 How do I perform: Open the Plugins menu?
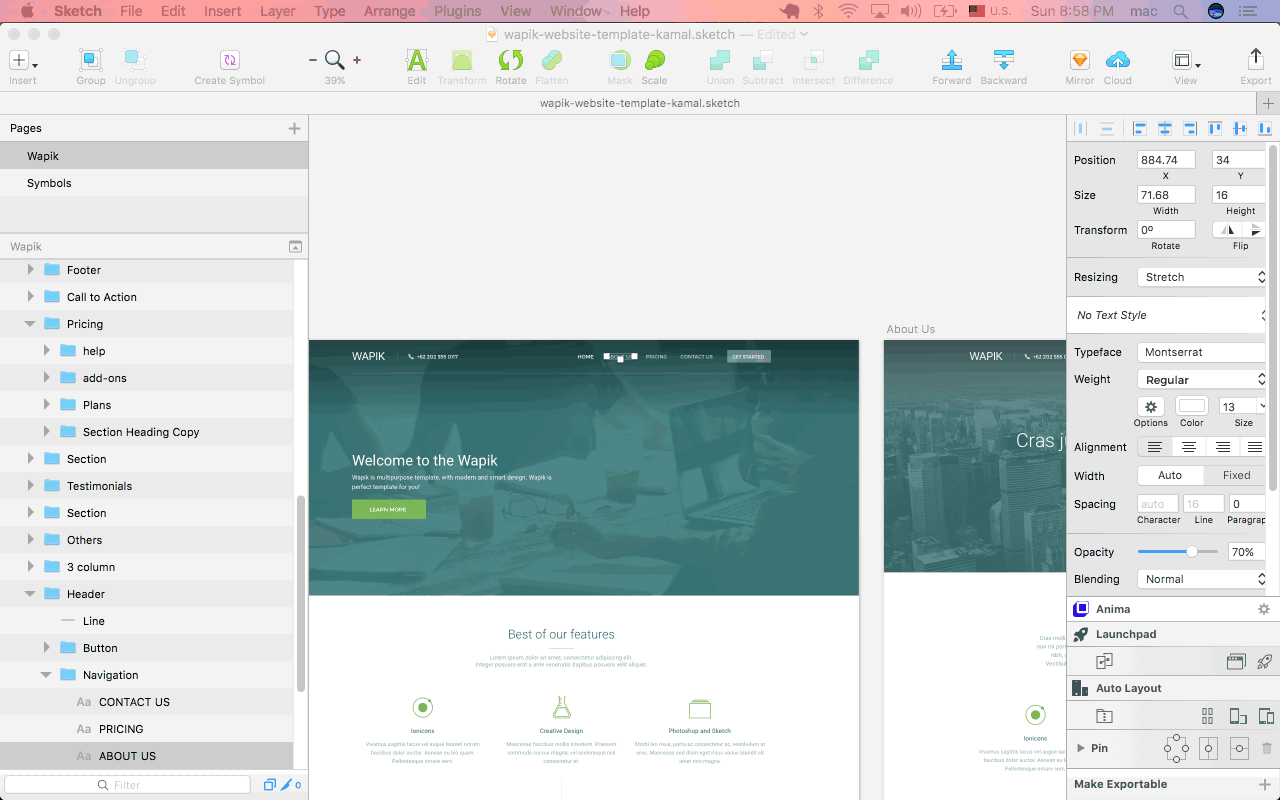(457, 11)
